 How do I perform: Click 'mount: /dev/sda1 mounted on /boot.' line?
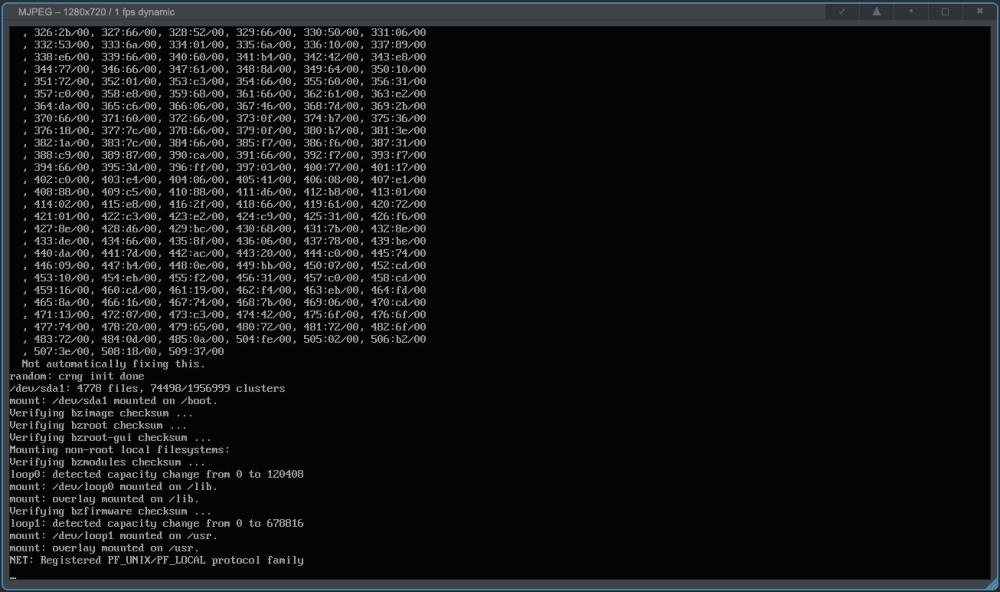[x=114, y=401]
